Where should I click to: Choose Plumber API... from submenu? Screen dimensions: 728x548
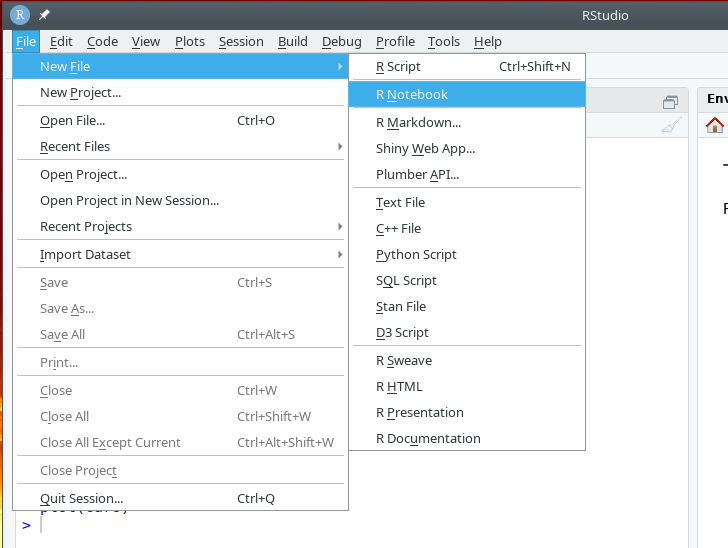(467, 175)
